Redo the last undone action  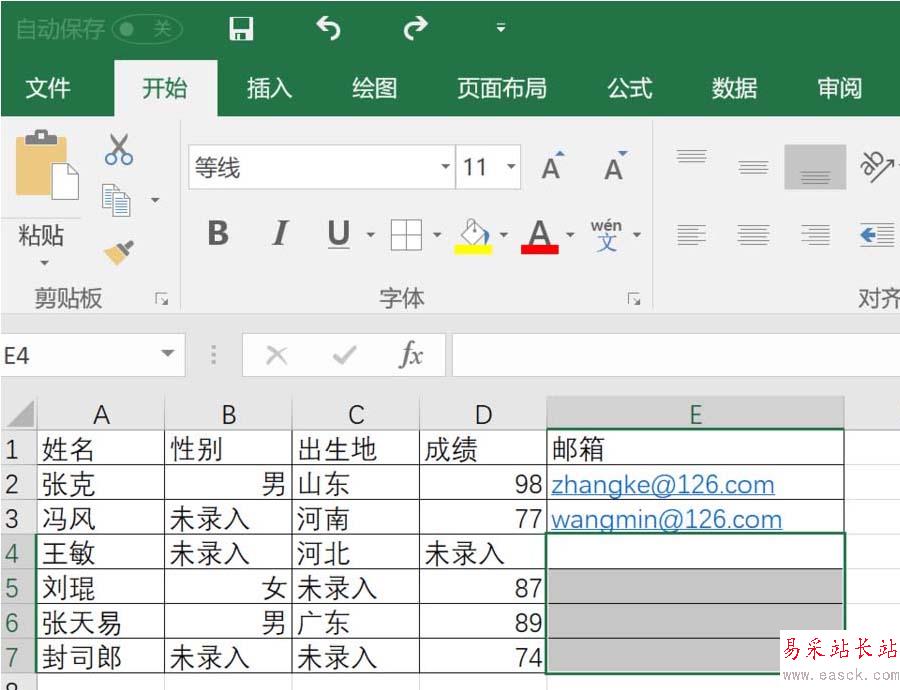415,28
